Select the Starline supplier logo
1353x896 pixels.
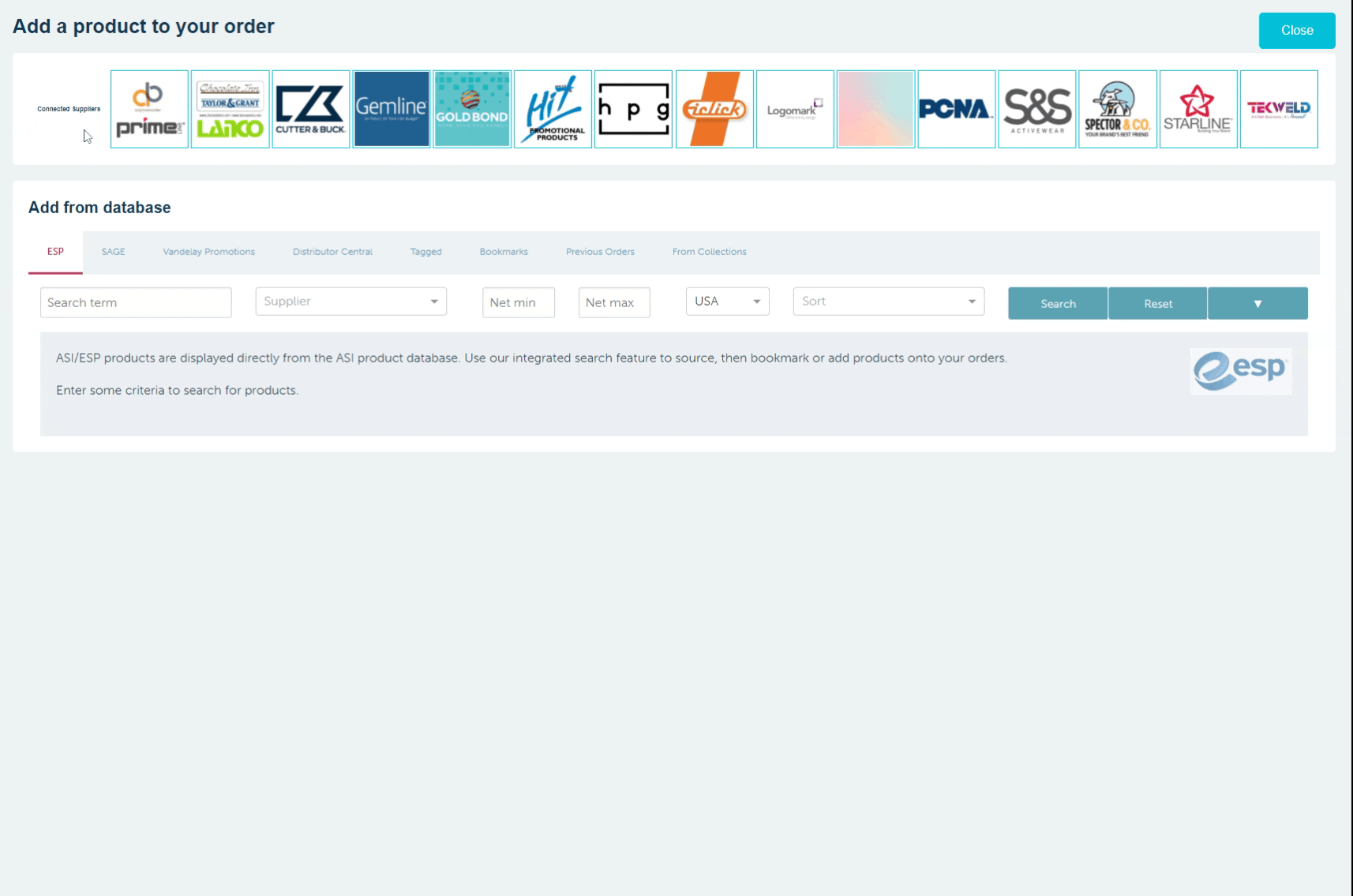(1198, 109)
